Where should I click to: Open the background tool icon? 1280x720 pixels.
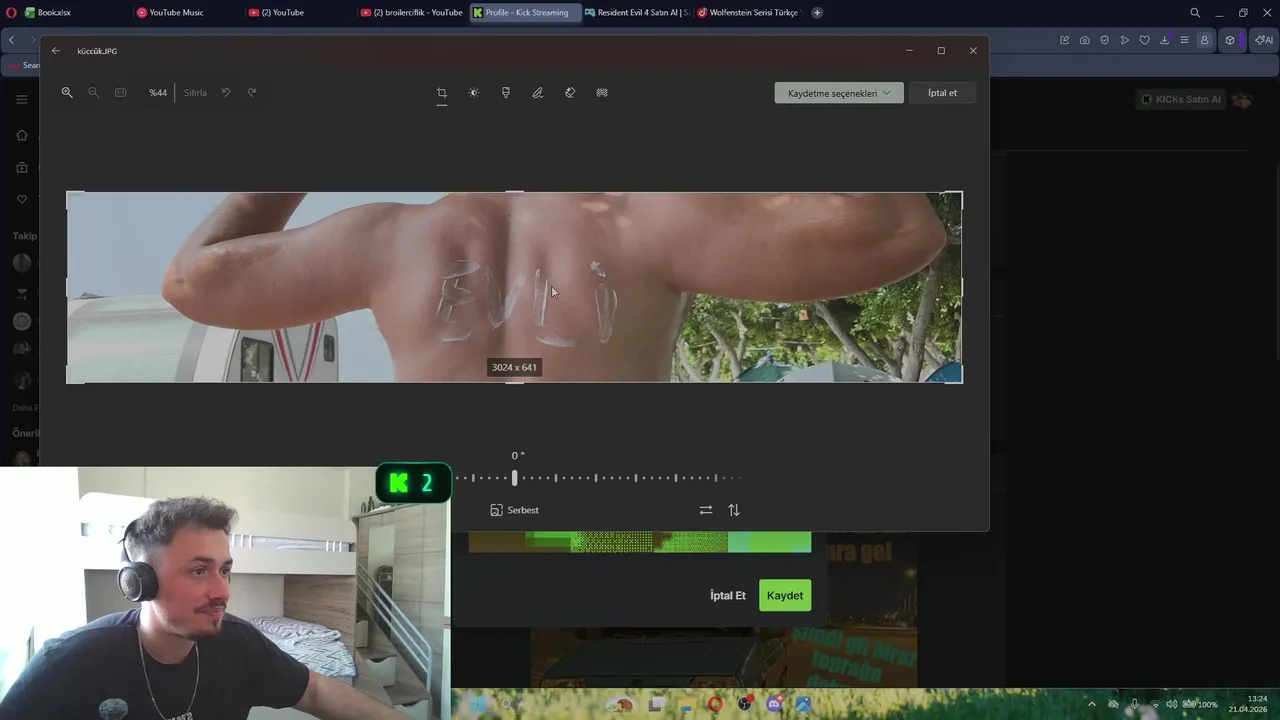click(x=602, y=92)
